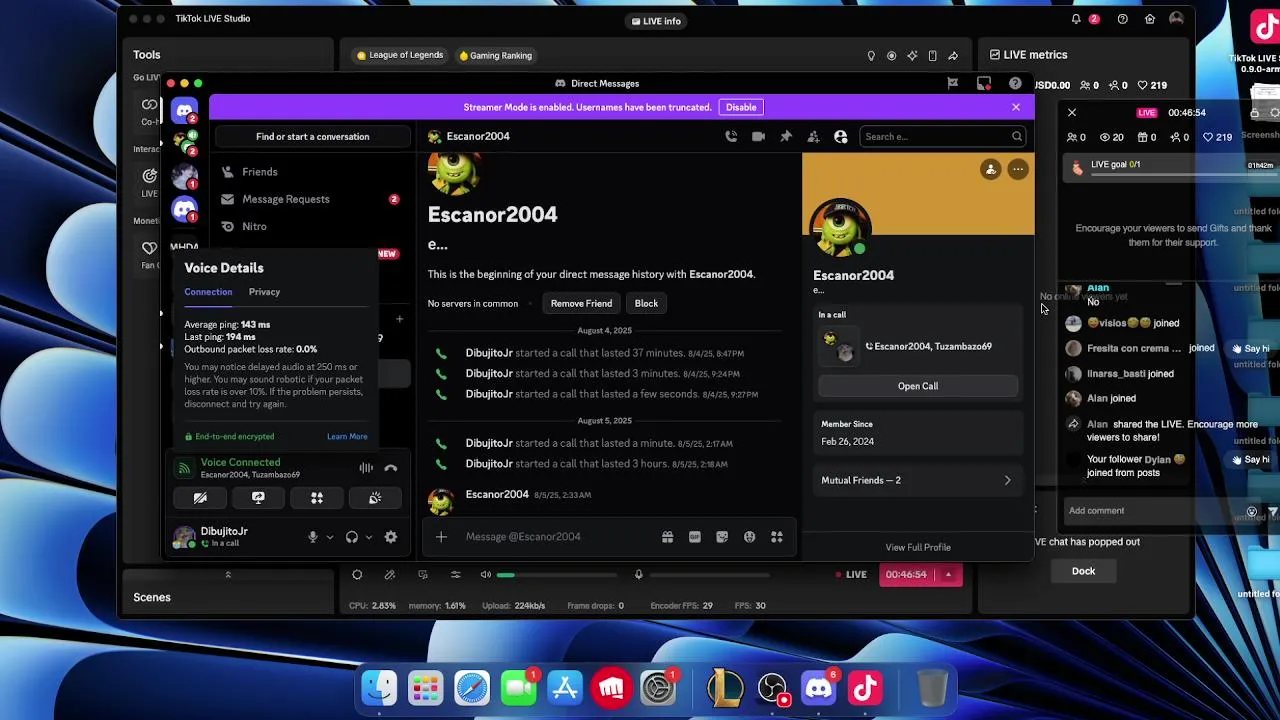Share your screen in Discord voice panel

[x=258, y=498]
